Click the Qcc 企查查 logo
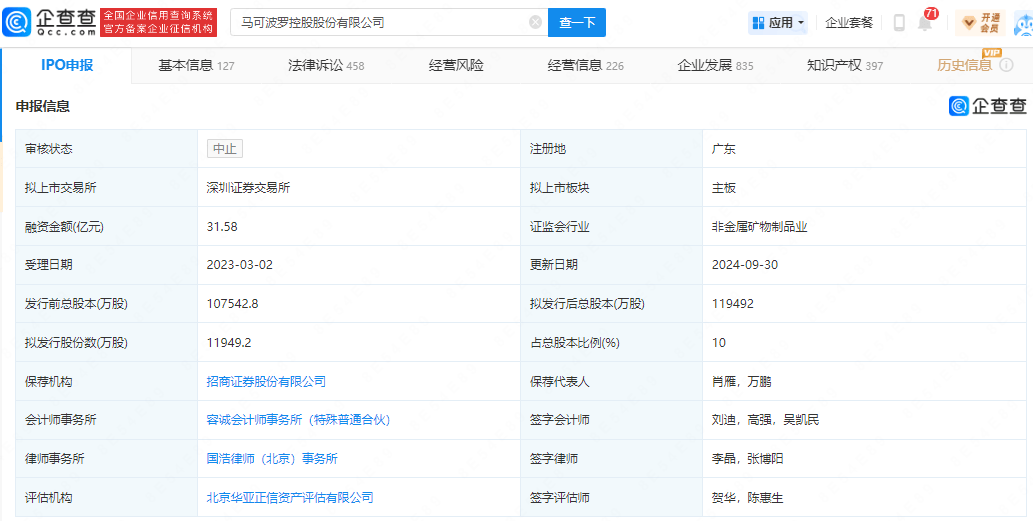1033x521 pixels. [x=49, y=22]
